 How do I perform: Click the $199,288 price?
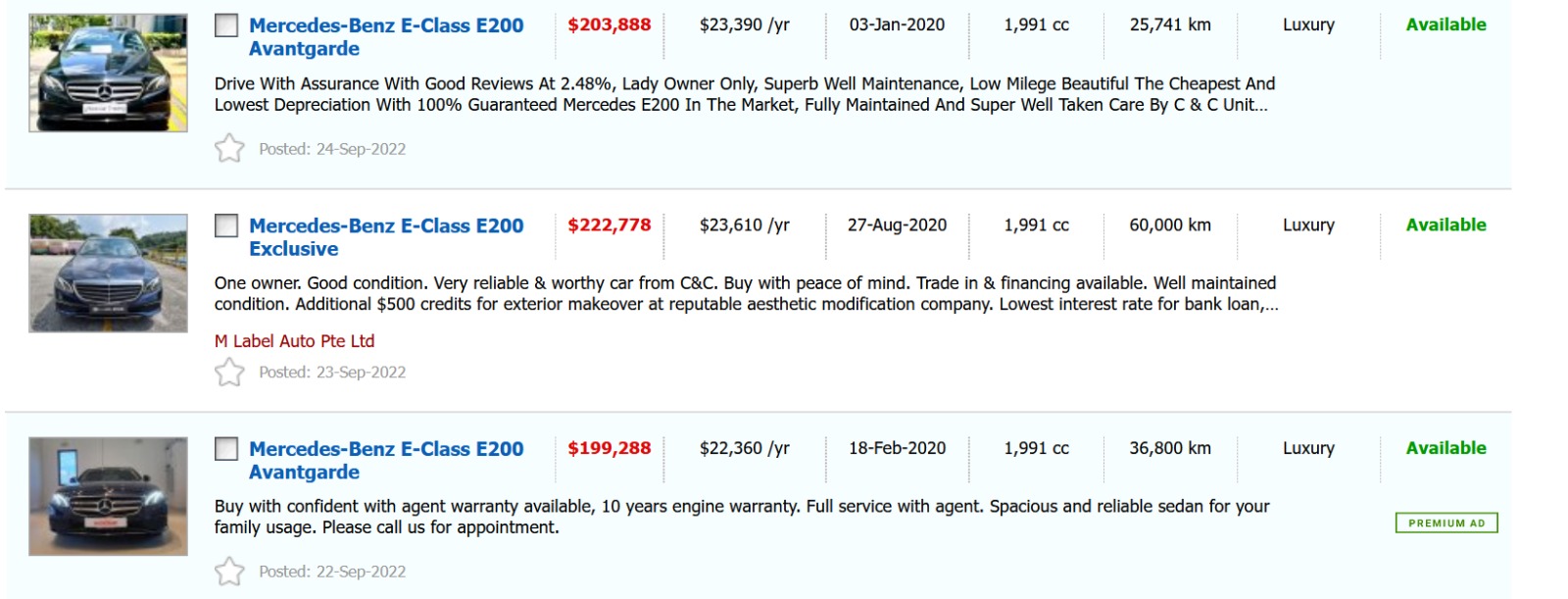pyautogui.click(x=610, y=448)
